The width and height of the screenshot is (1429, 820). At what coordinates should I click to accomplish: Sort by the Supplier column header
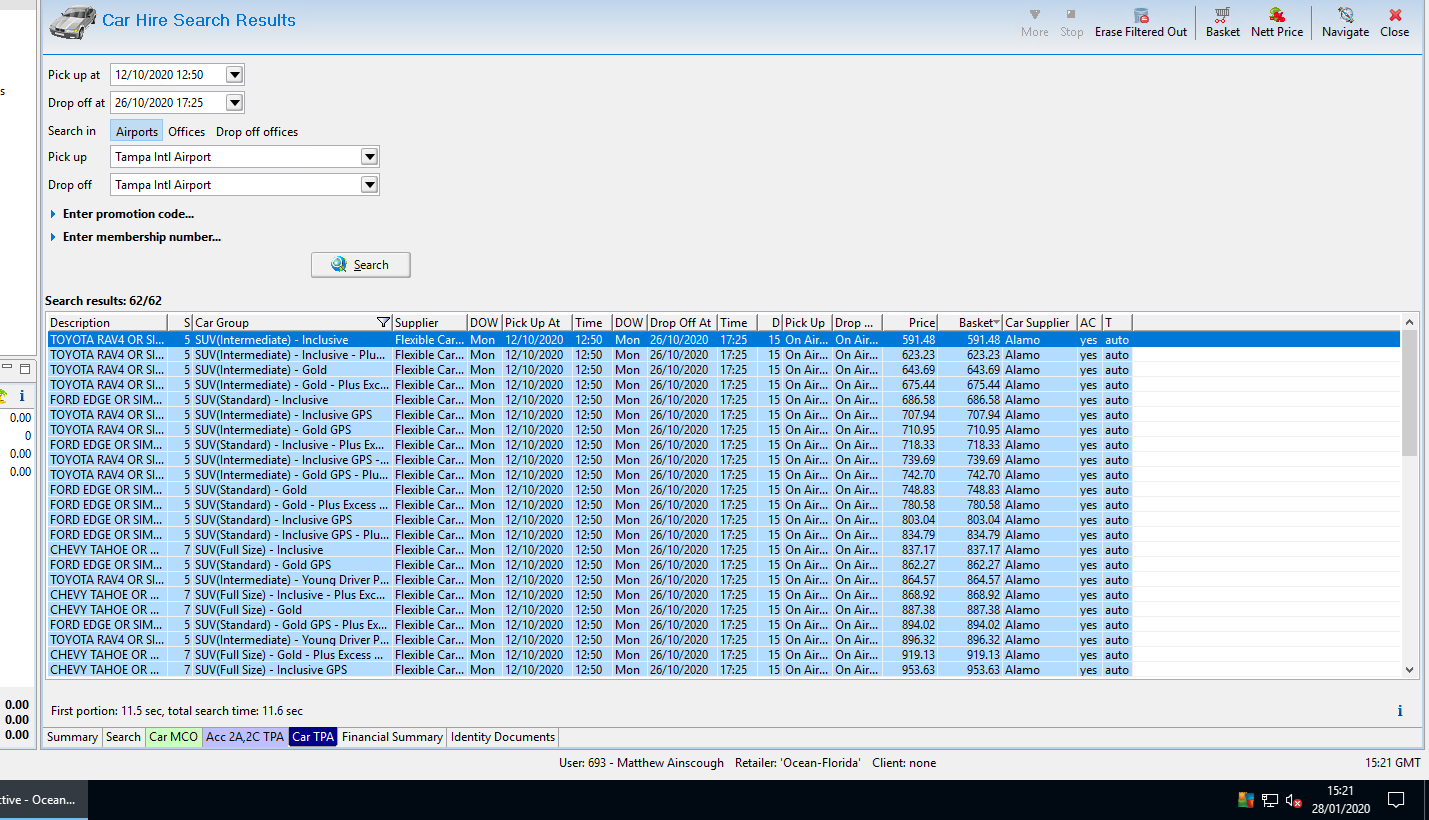tap(430, 322)
